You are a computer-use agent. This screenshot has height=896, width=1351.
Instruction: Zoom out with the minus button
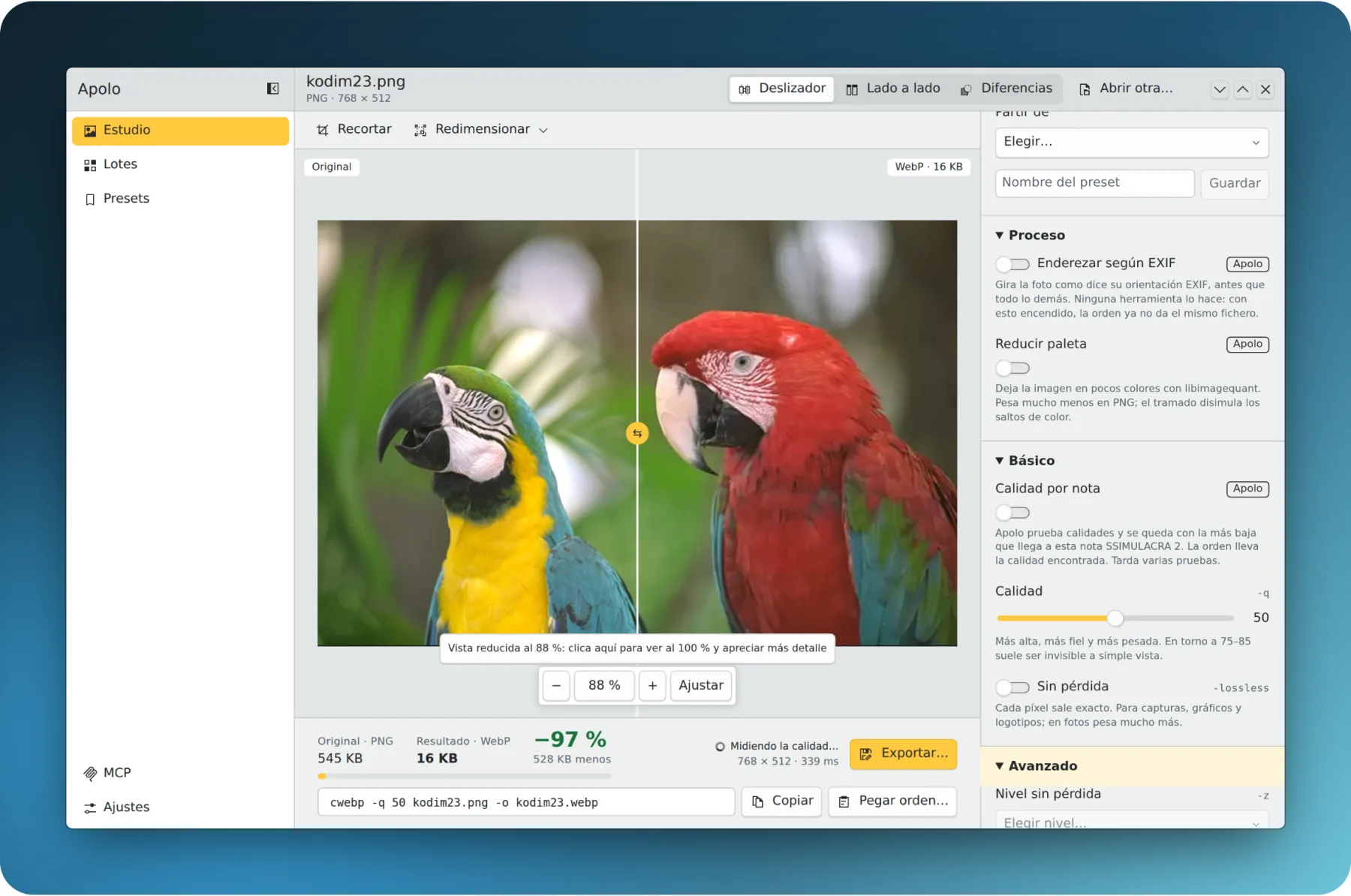pos(556,686)
